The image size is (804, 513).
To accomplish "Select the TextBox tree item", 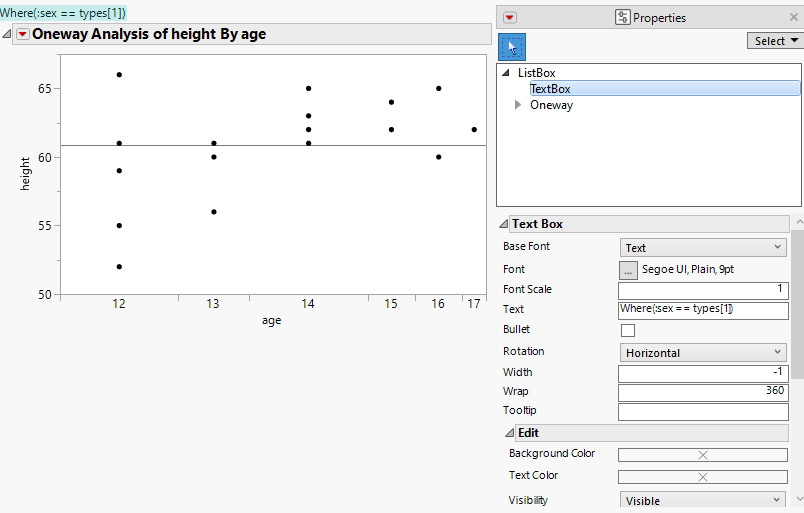I will point(550,89).
